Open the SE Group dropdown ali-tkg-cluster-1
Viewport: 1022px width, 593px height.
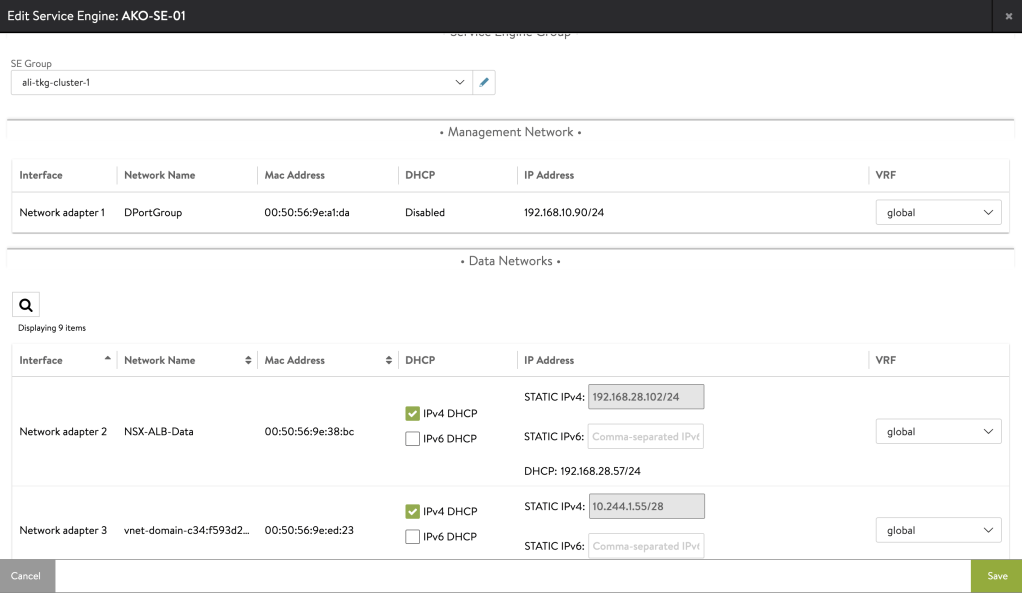(x=241, y=83)
